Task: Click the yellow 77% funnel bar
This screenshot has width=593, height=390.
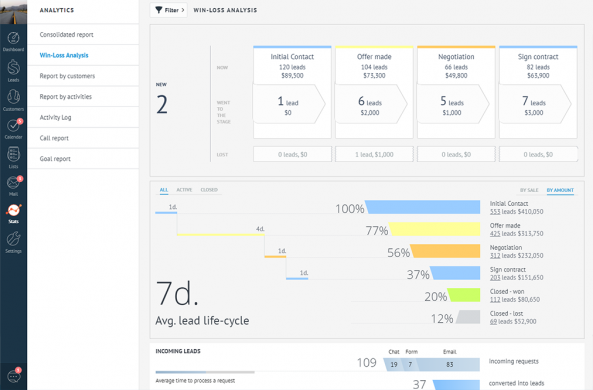Action: point(435,229)
